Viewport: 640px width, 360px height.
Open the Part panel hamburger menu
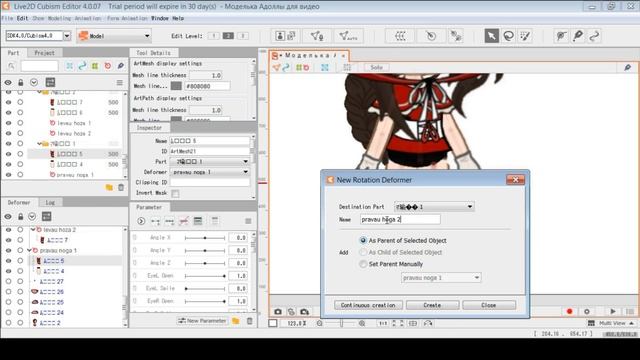pyautogui.click(x=120, y=82)
